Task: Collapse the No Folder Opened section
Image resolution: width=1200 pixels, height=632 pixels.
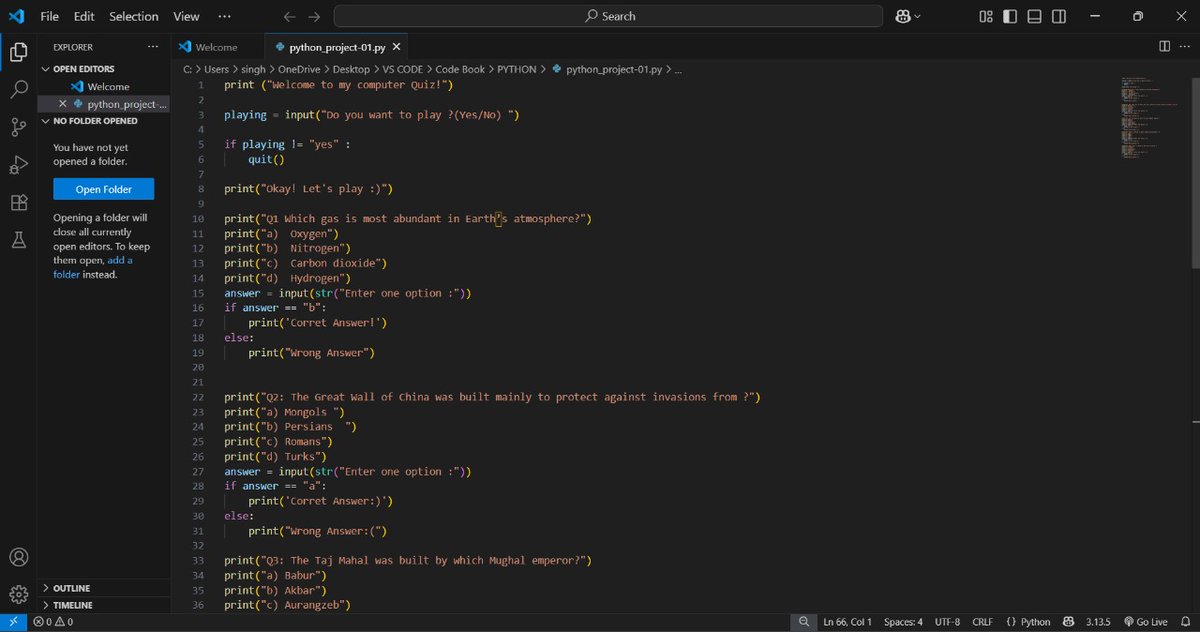Action: (103, 121)
